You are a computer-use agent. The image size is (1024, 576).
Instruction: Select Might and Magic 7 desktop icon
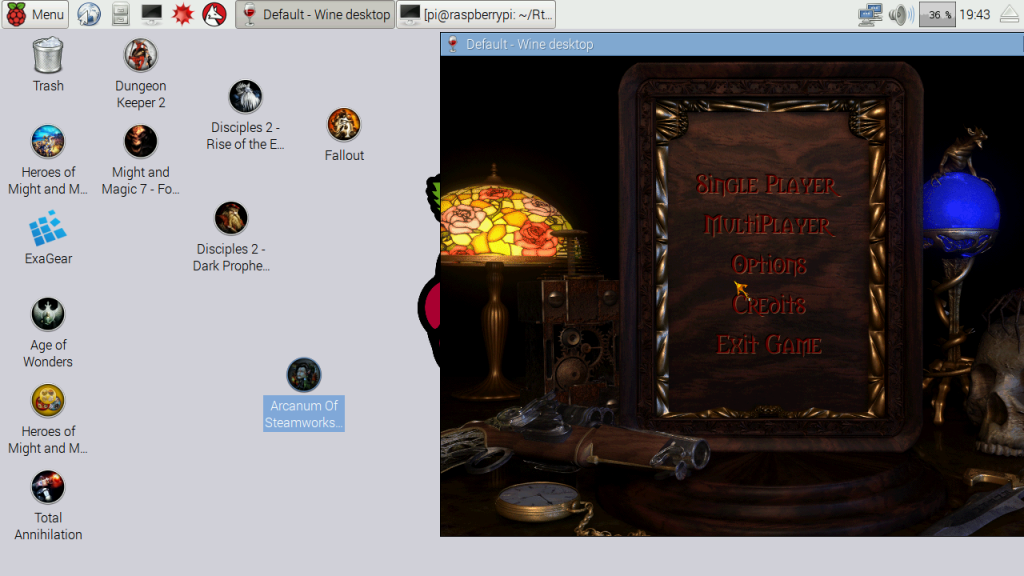140,142
